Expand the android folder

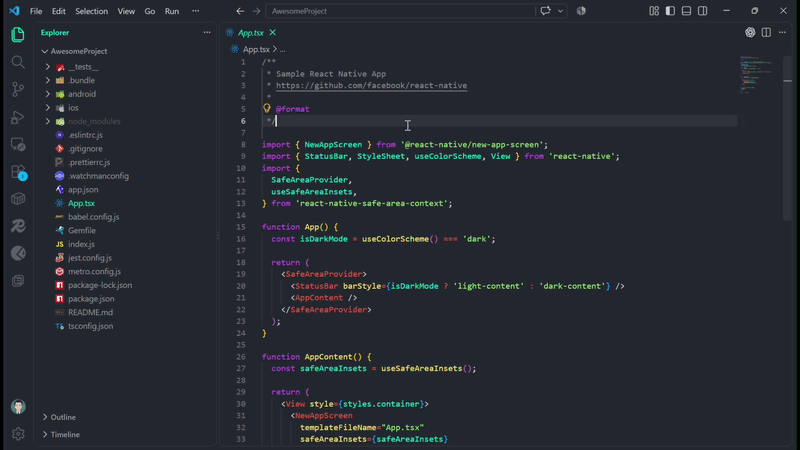(48, 94)
